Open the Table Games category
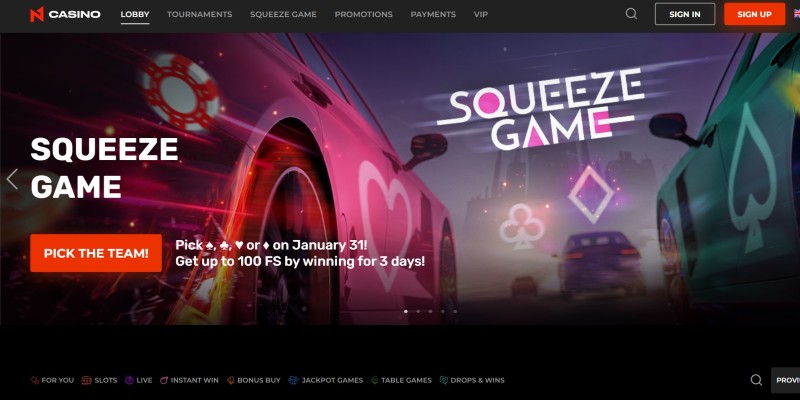The width and height of the screenshot is (800, 400). click(x=401, y=380)
